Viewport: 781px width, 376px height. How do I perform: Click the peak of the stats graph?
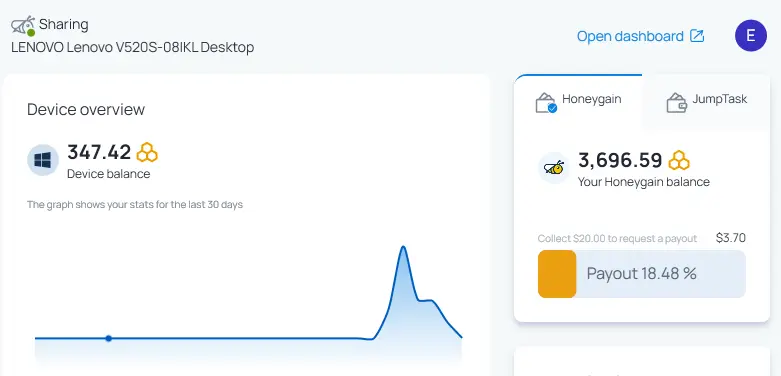[x=403, y=247]
